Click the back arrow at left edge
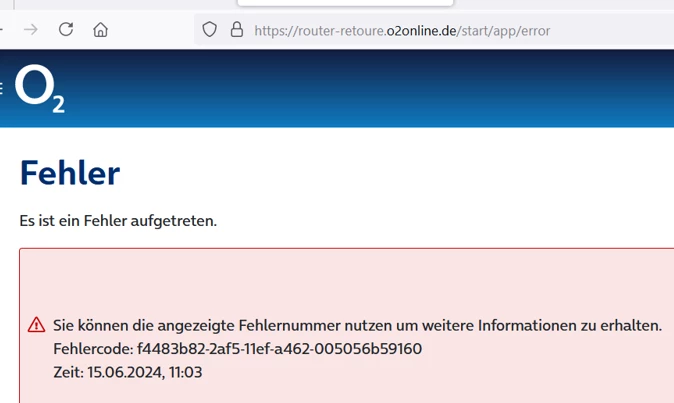Image resolution: width=674 pixels, height=403 pixels. [x=3, y=30]
